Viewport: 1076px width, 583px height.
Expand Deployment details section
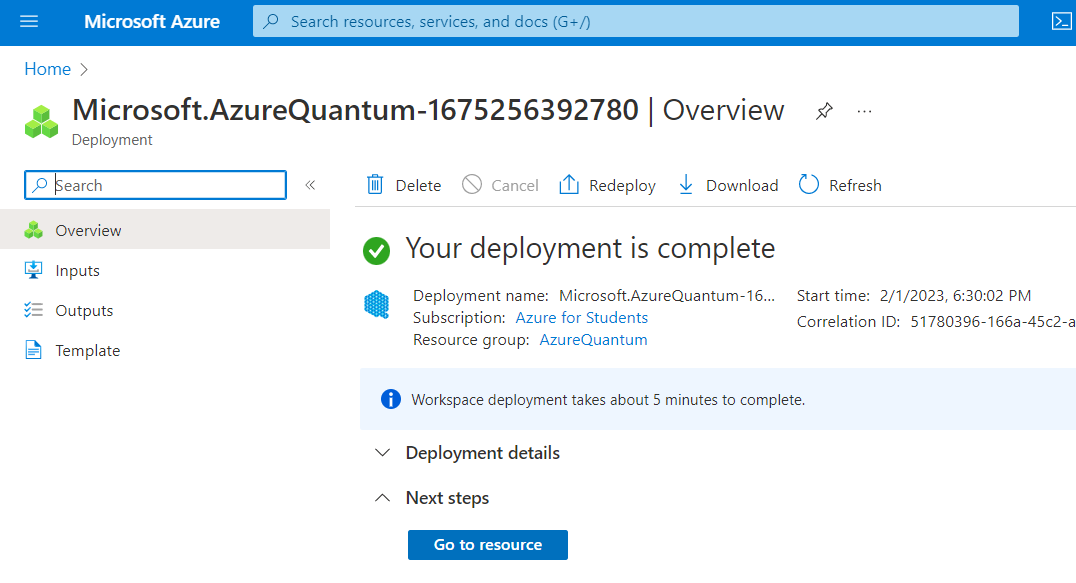point(482,453)
